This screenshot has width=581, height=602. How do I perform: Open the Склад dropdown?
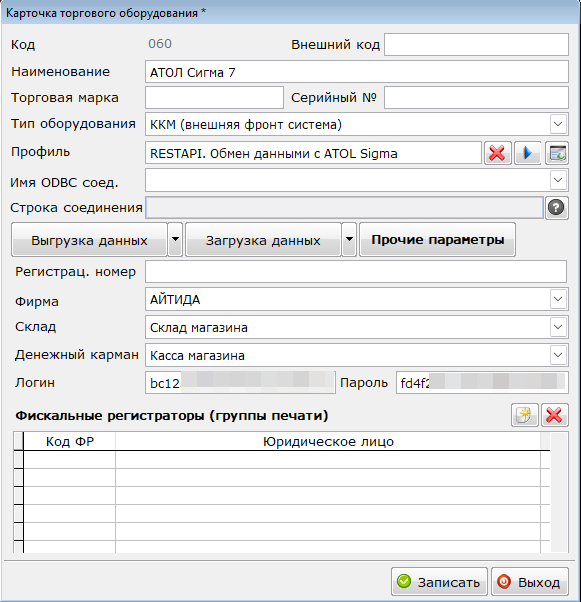coord(558,327)
